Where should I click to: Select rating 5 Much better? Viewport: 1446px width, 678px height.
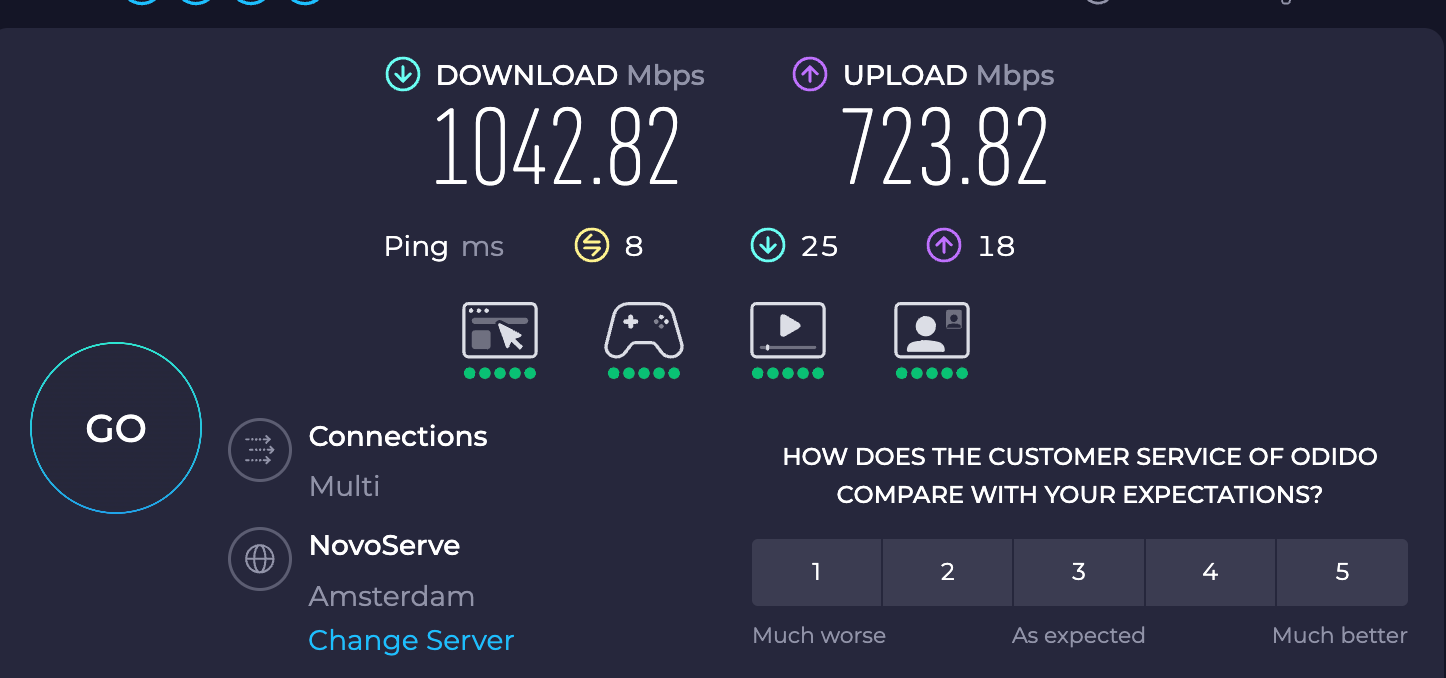1342,572
